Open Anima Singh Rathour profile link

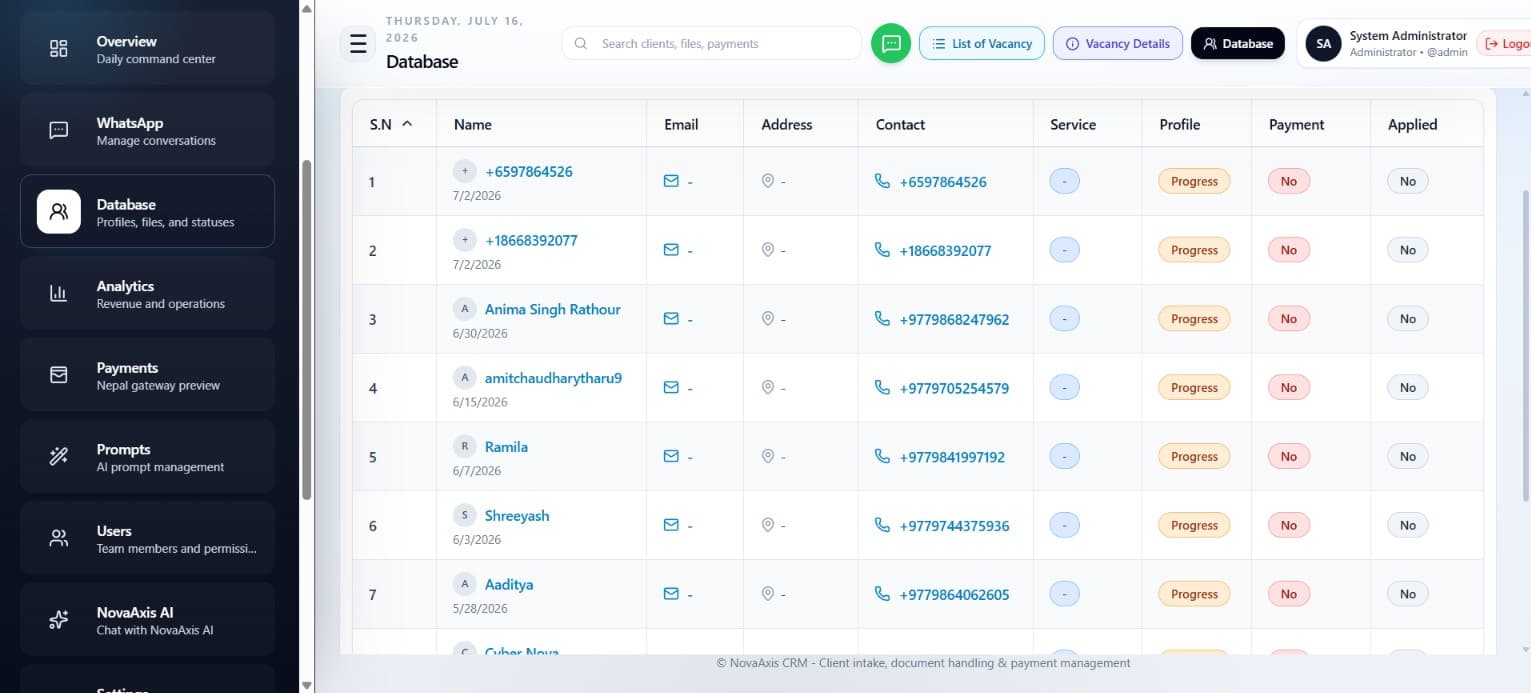(x=553, y=310)
